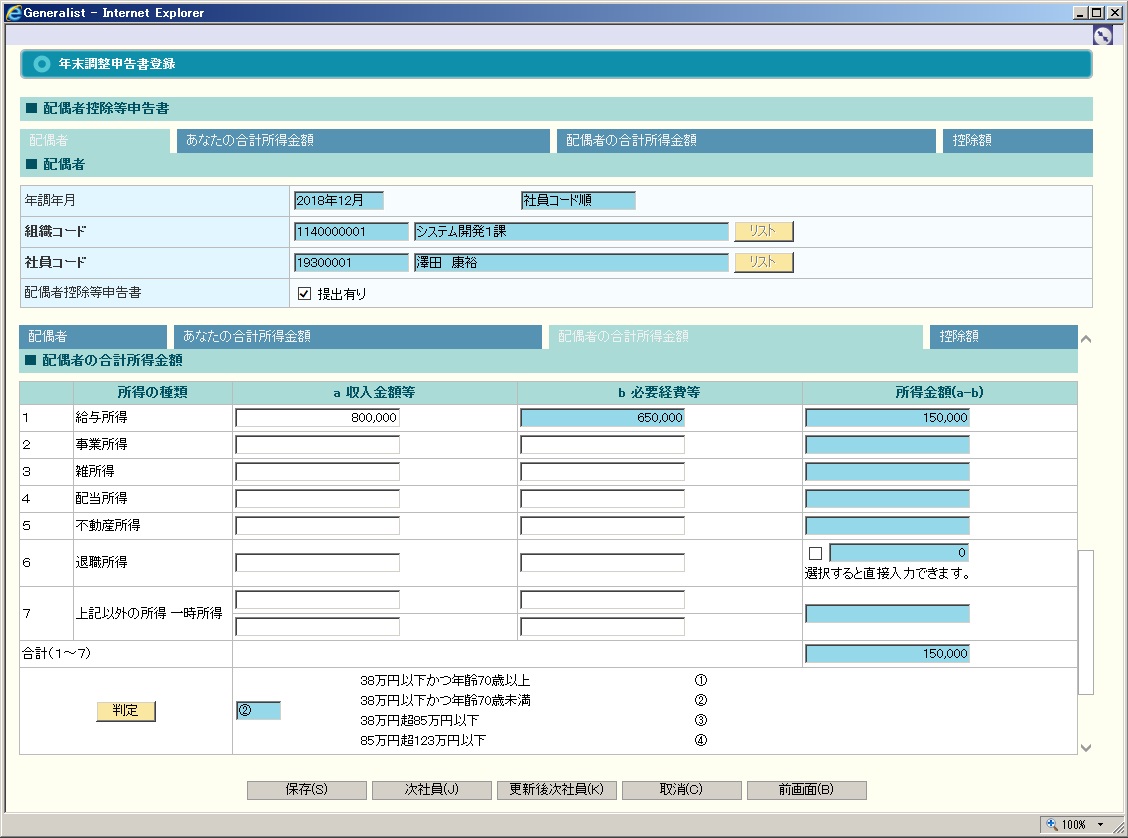The height and width of the screenshot is (838, 1128).
Task: Select the 配偶者 tab in lower bar
Action: [92, 337]
